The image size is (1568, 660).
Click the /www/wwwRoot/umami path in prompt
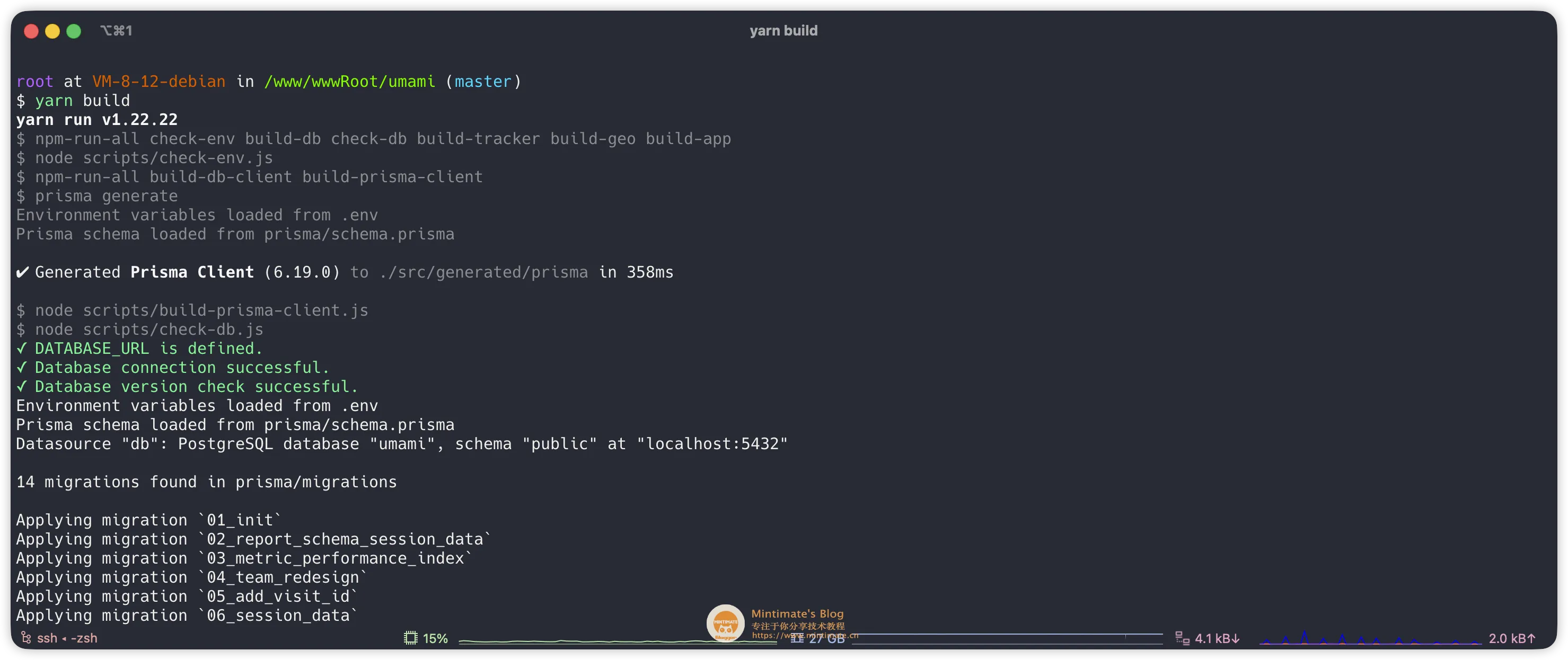pyautogui.click(x=349, y=82)
